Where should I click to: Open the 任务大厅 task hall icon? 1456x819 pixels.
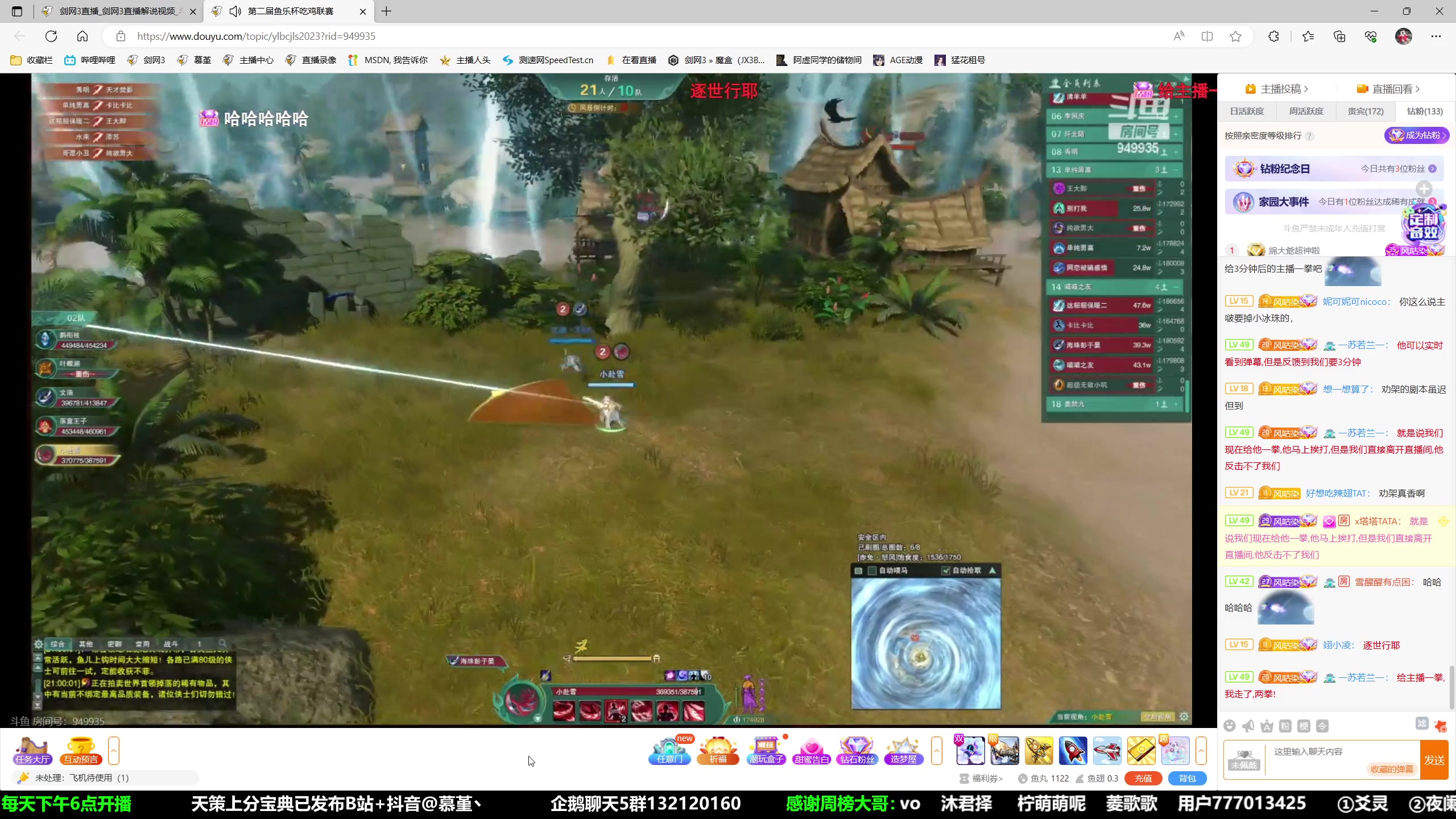point(32,751)
